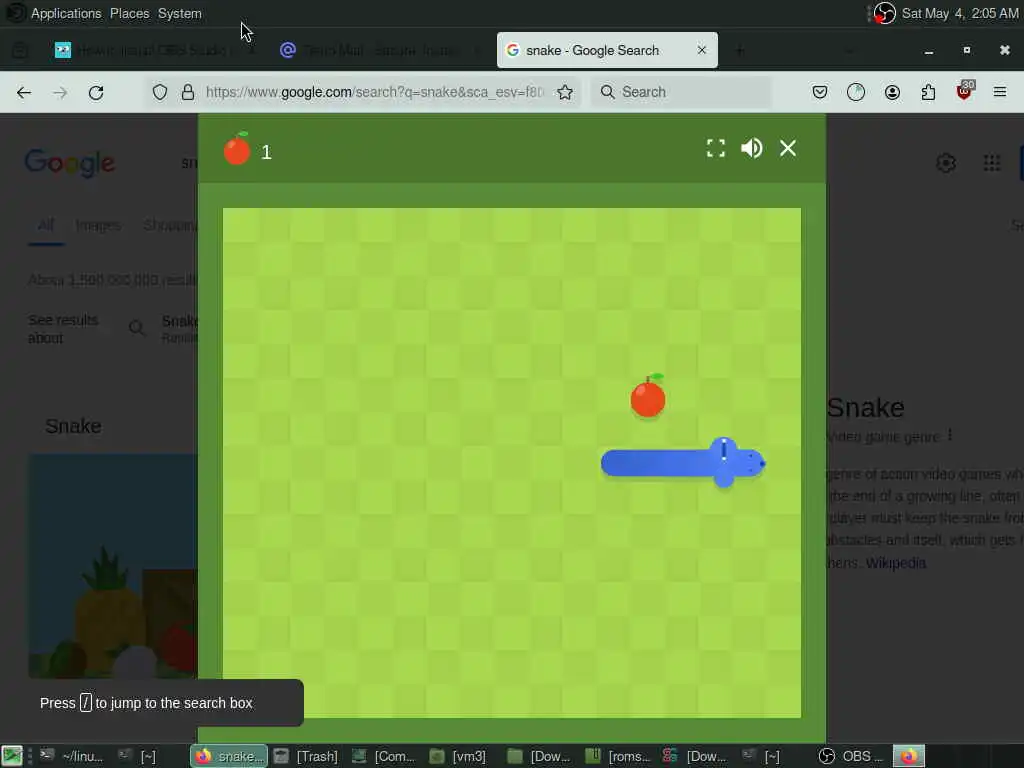Viewport: 1024px width, 768px height.
Task: Open the [roms... taskbar window
Action: click(x=617, y=756)
